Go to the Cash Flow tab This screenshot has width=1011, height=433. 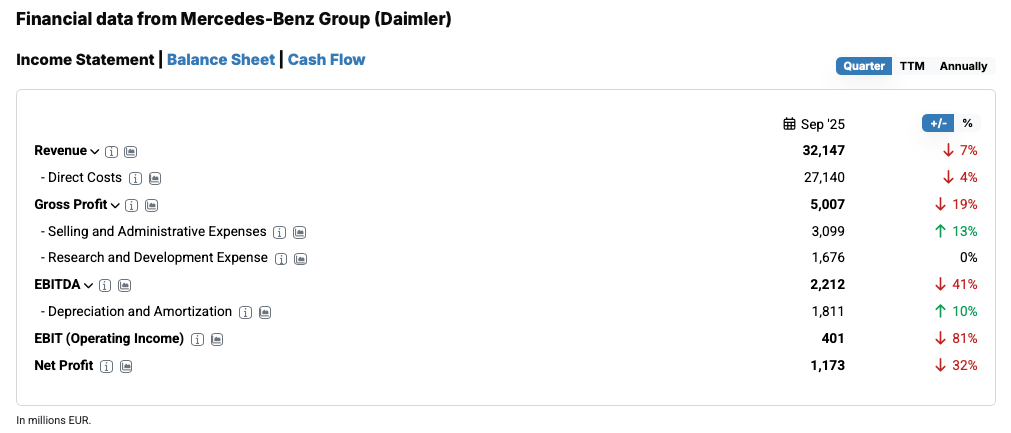point(326,60)
